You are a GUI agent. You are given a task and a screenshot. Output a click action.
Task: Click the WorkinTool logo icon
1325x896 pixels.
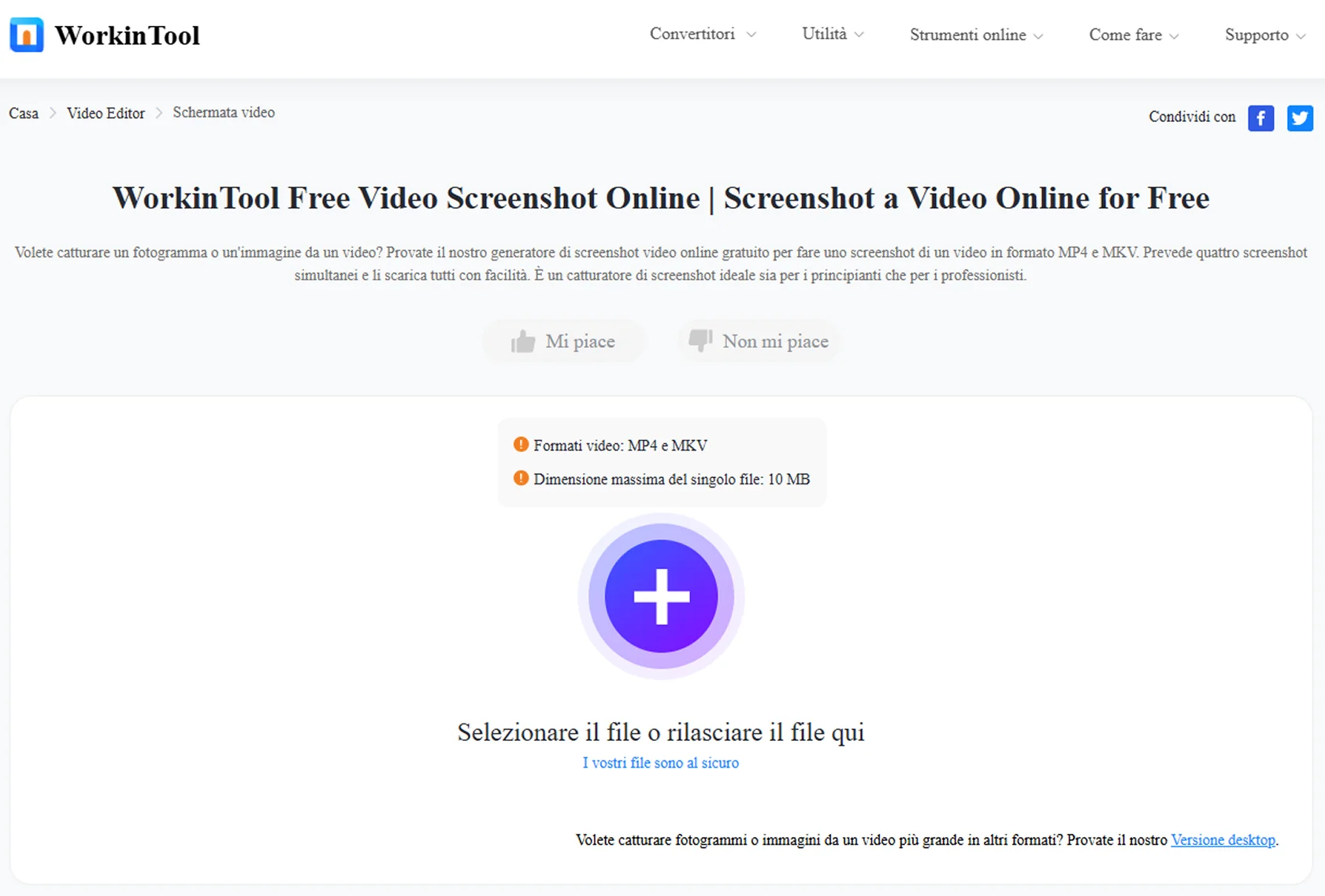pyautogui.click(x=27, y=35)
